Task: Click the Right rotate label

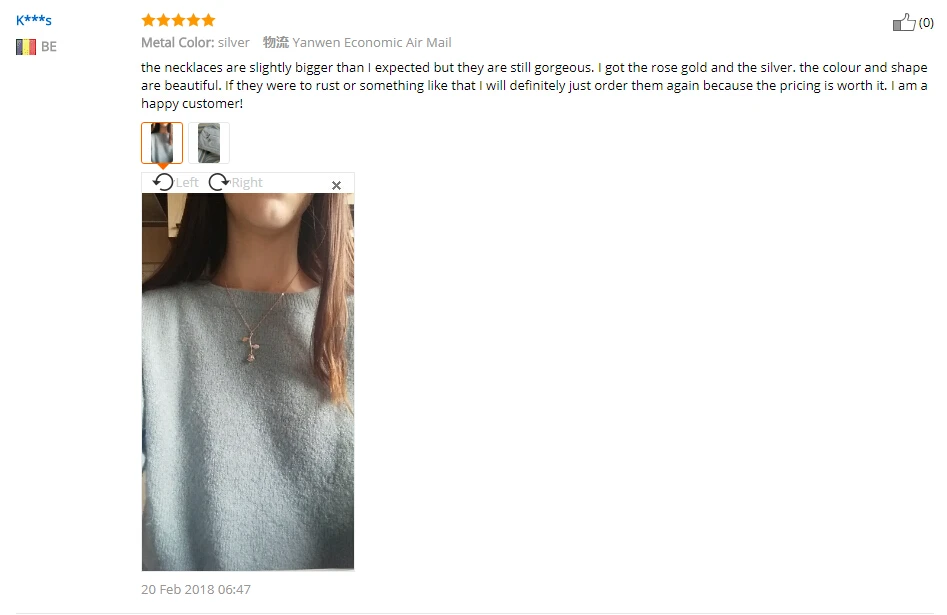Action: [x=247, y=182]
